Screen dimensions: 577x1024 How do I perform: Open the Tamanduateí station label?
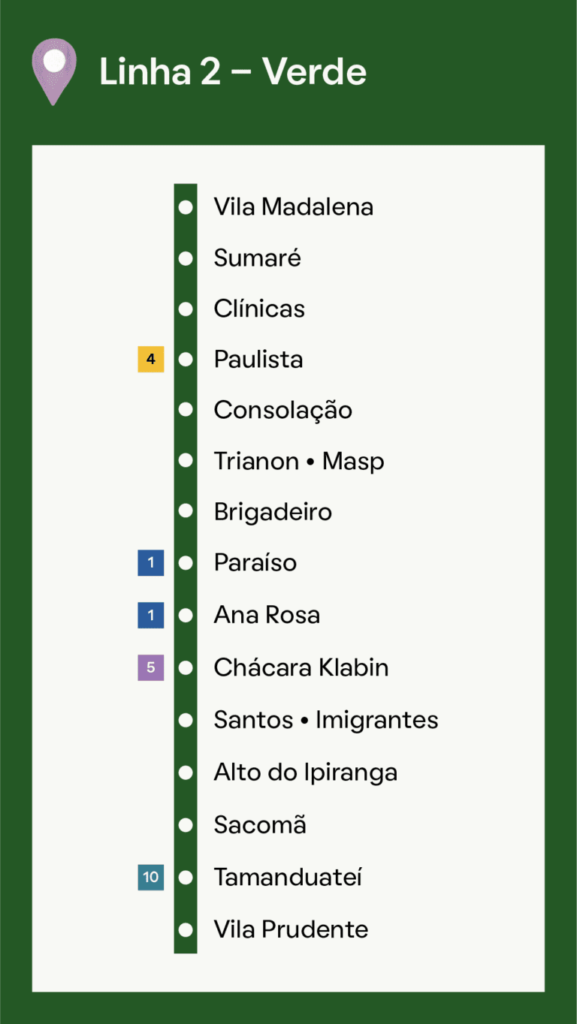pyautogui.click(x=288, y=877)
